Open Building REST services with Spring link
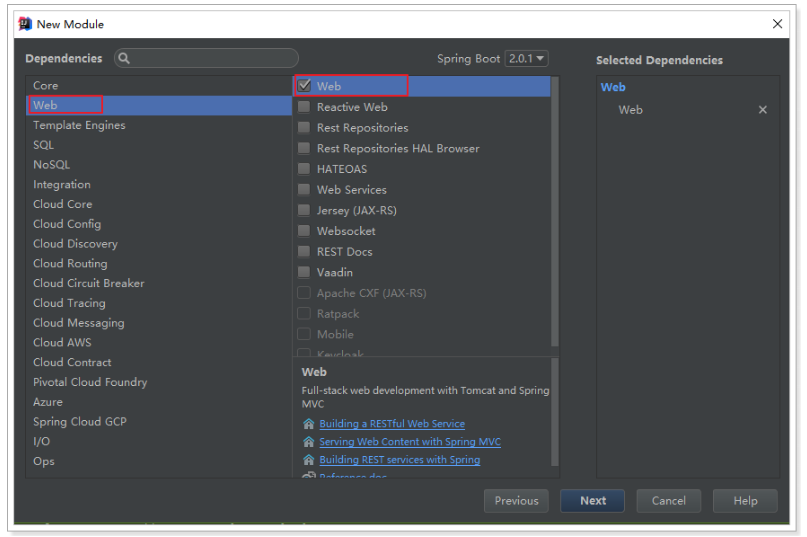Viewport: 807px width, 537px height. 399,460
